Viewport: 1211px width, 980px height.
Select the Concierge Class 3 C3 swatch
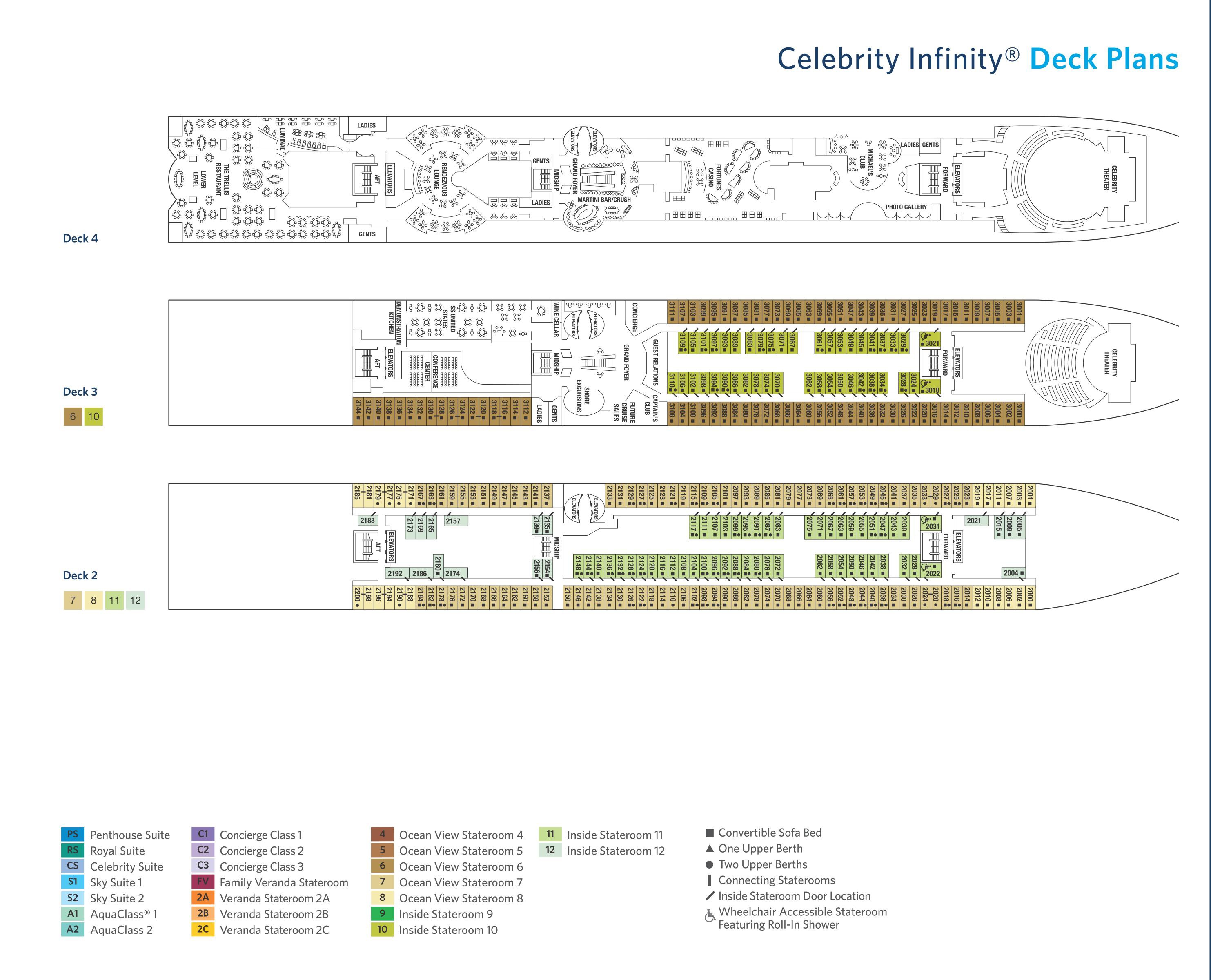click(x=203, y=866)
